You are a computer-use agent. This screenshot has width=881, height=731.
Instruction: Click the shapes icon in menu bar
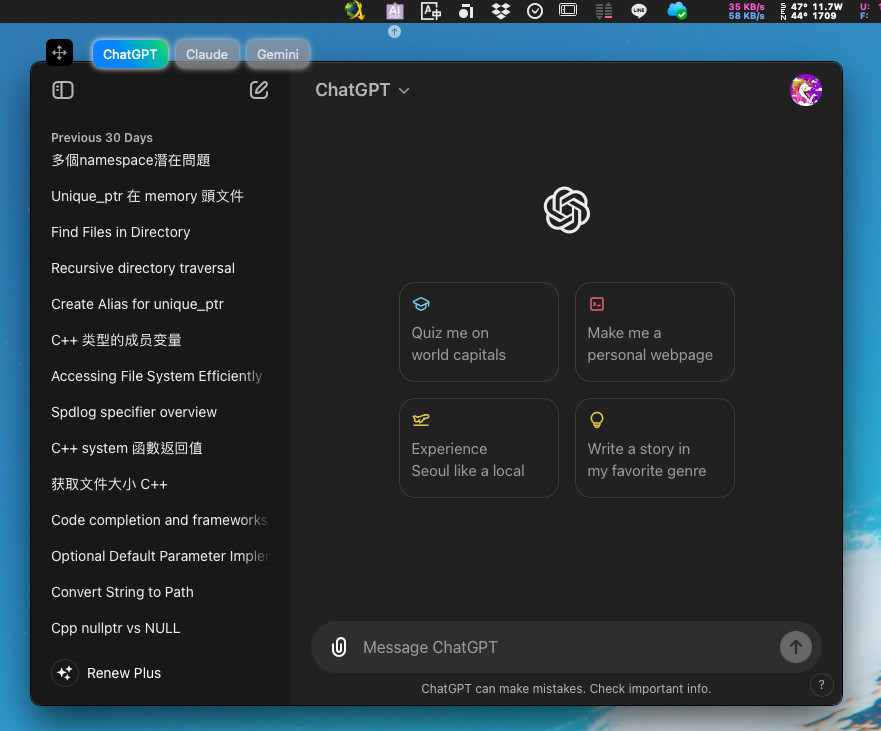coord(466,11)
